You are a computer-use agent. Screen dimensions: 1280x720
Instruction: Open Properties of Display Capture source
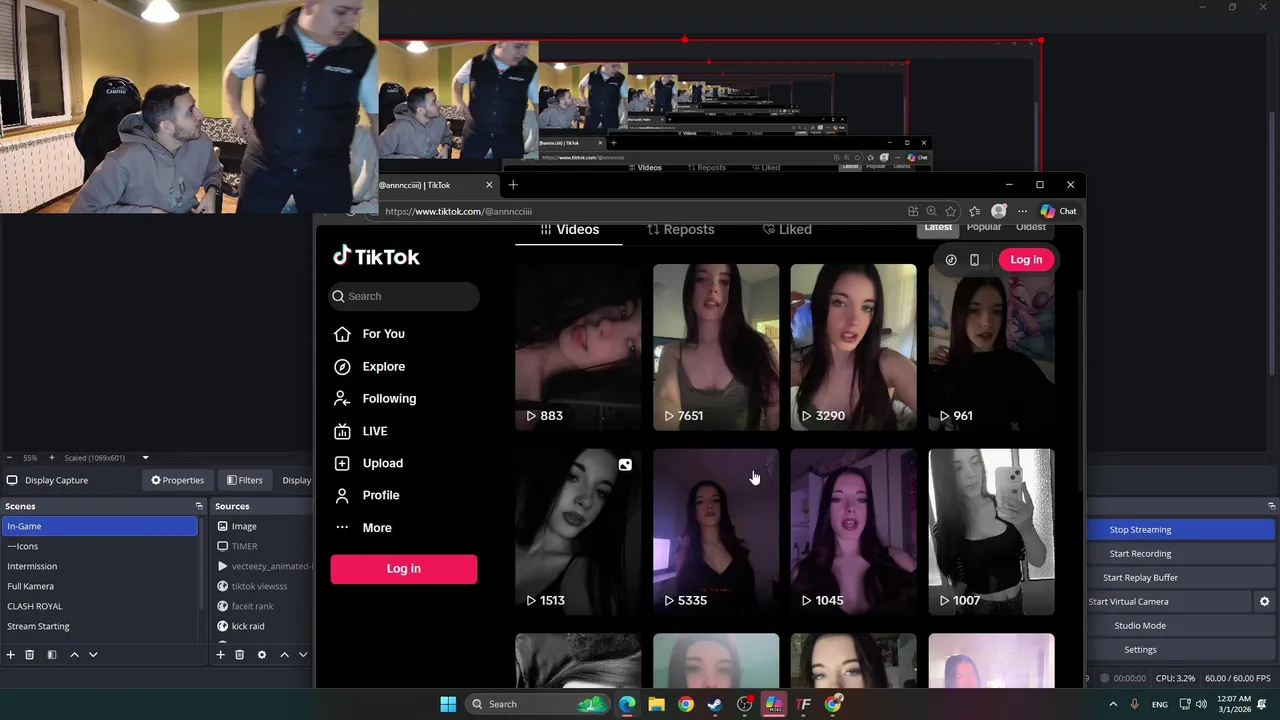pos(177,481)
